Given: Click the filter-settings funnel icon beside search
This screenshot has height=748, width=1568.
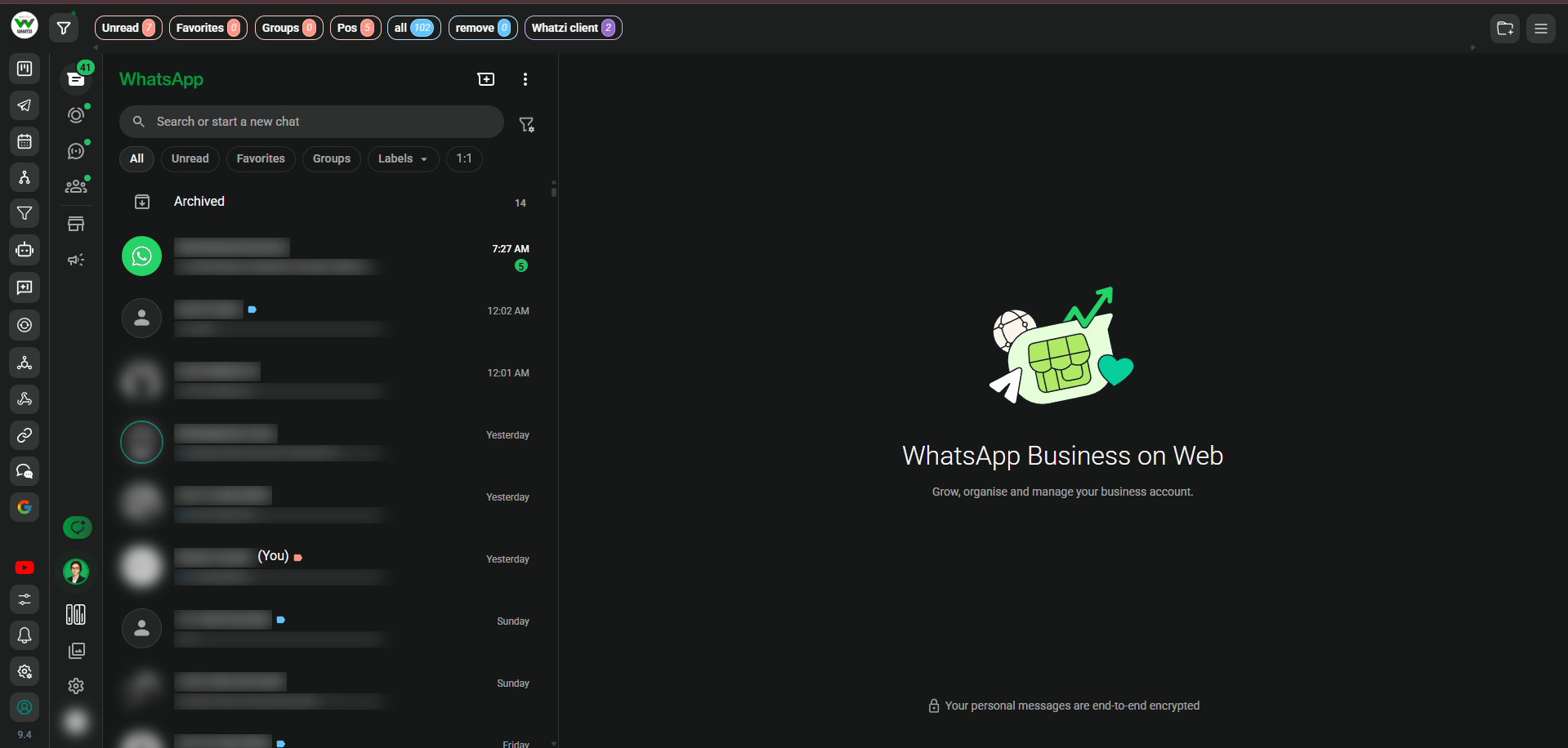Looking at the screenshot, I should pyautogui.click(x=527, y=124).
